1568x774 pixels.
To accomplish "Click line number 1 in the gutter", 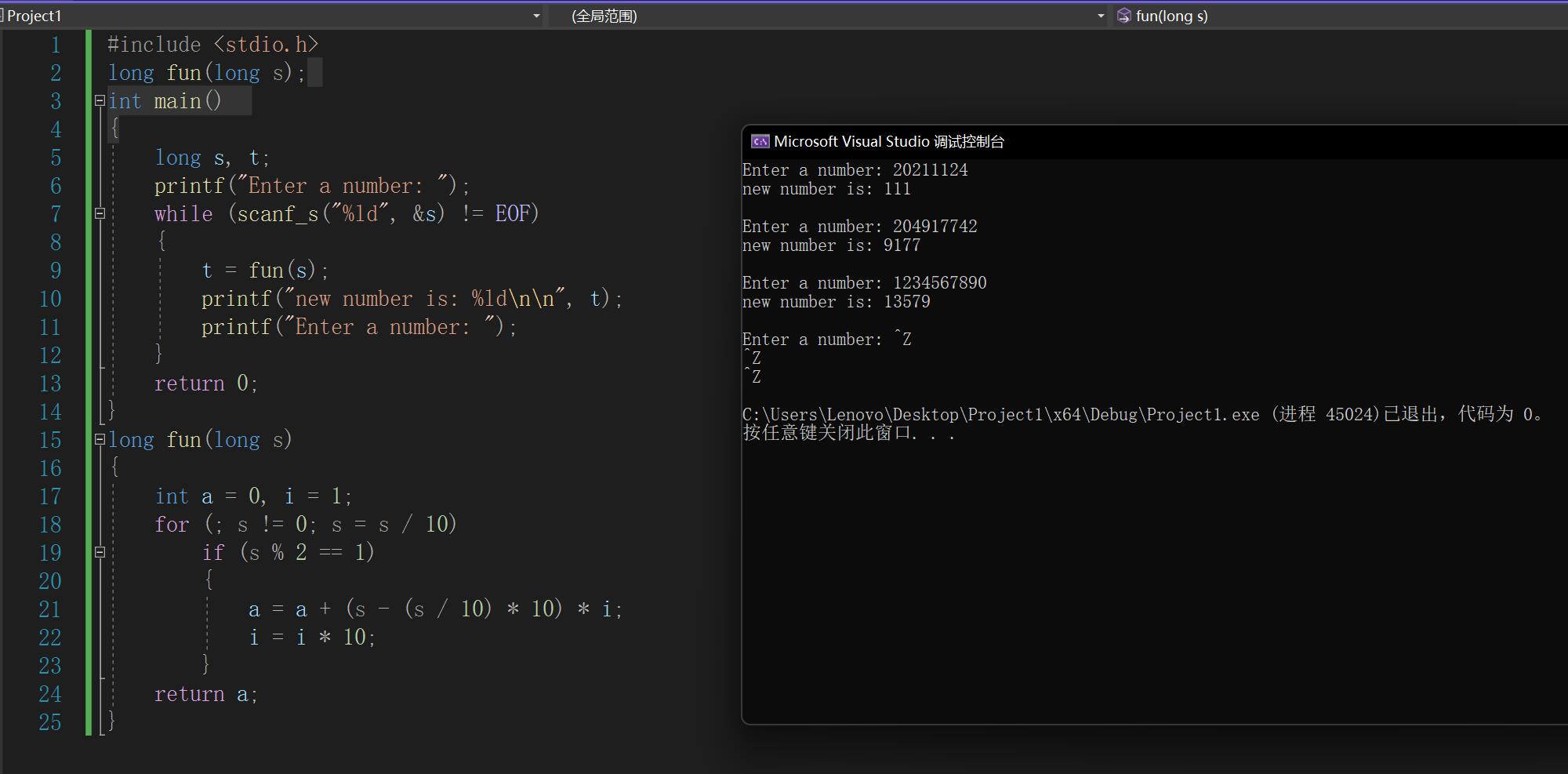I will (56, 45).
